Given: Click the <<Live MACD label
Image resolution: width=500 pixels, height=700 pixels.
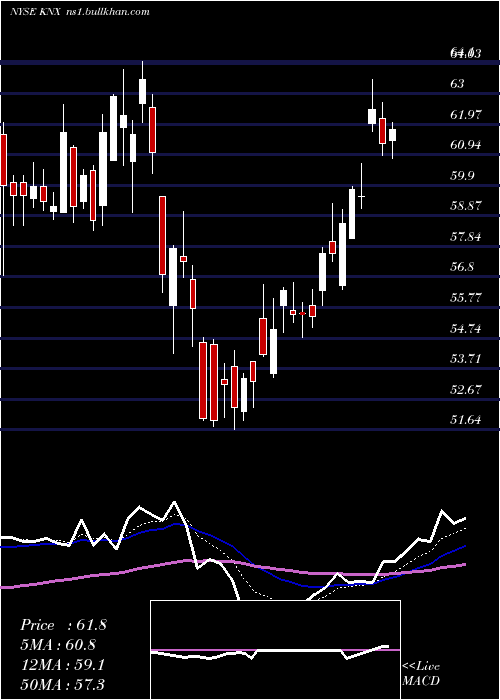Looking at the screenshot, I should [421, 673].
